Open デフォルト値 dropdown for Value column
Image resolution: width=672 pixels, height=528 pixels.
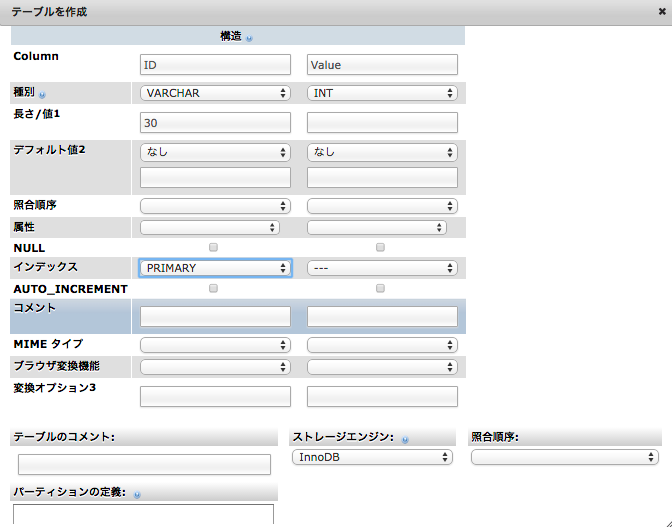382,152
